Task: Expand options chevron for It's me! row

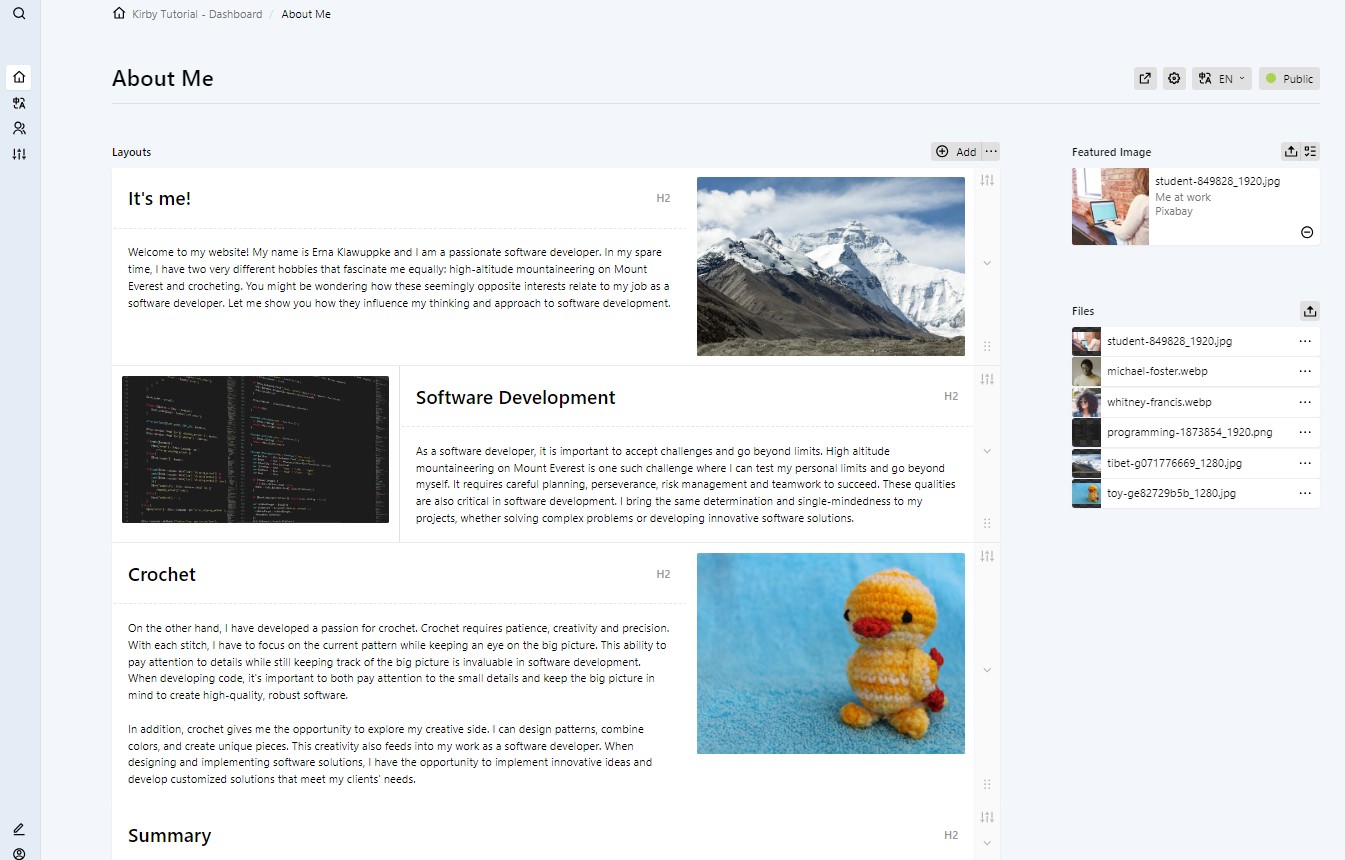Action: click(987, 263)
